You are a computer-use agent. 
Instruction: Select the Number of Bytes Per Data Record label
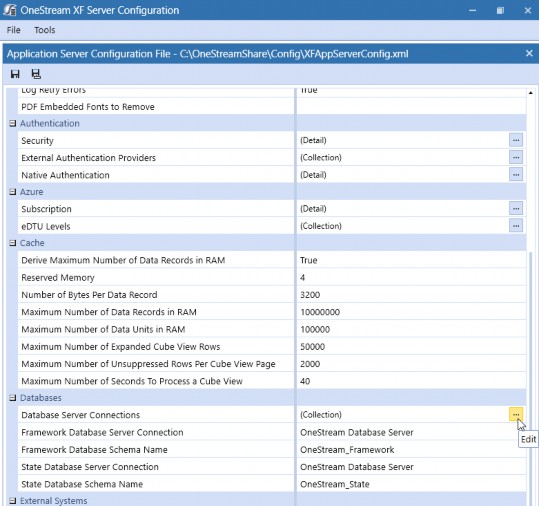coord(89,295)
